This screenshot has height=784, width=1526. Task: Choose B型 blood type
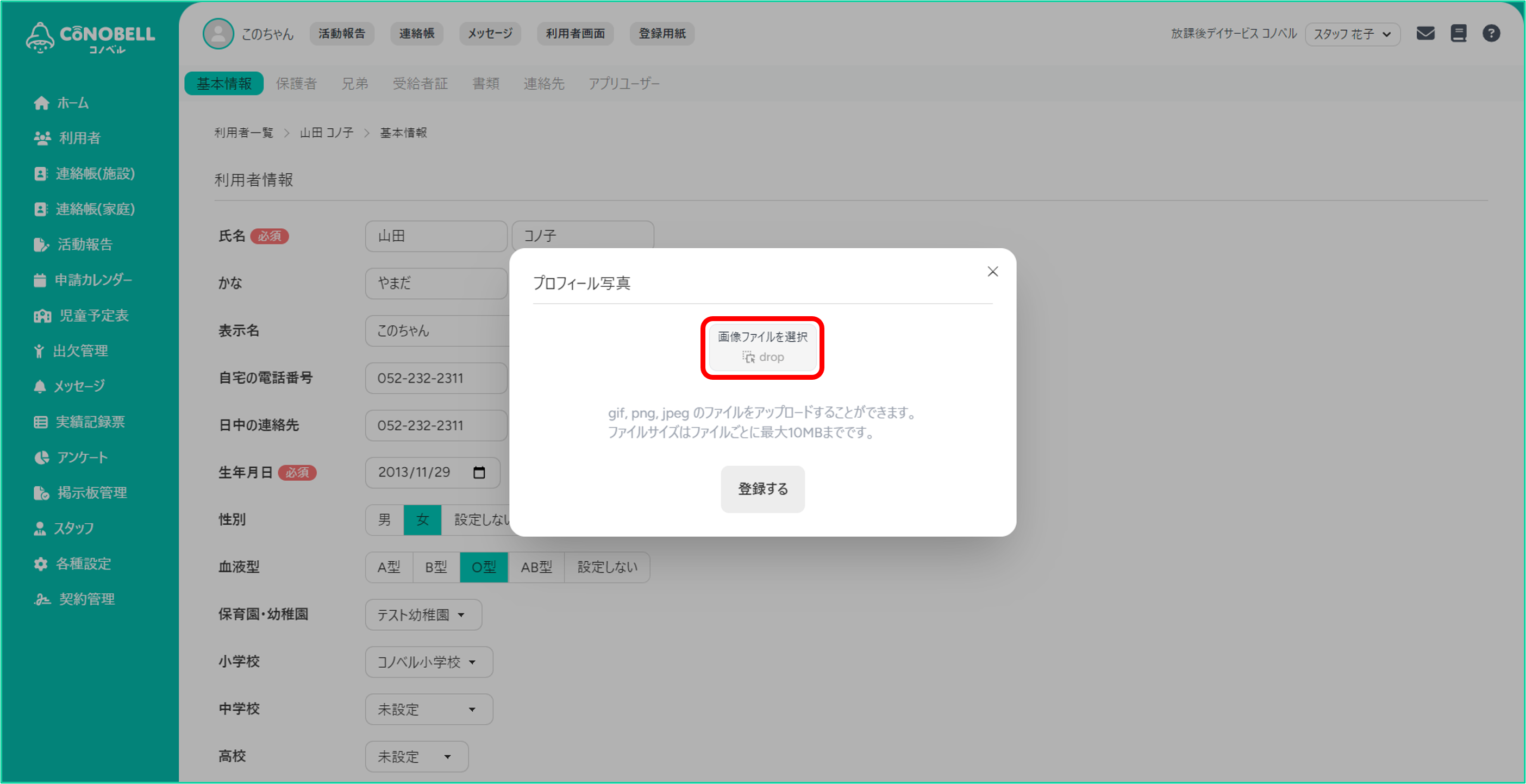click(436, 567)
